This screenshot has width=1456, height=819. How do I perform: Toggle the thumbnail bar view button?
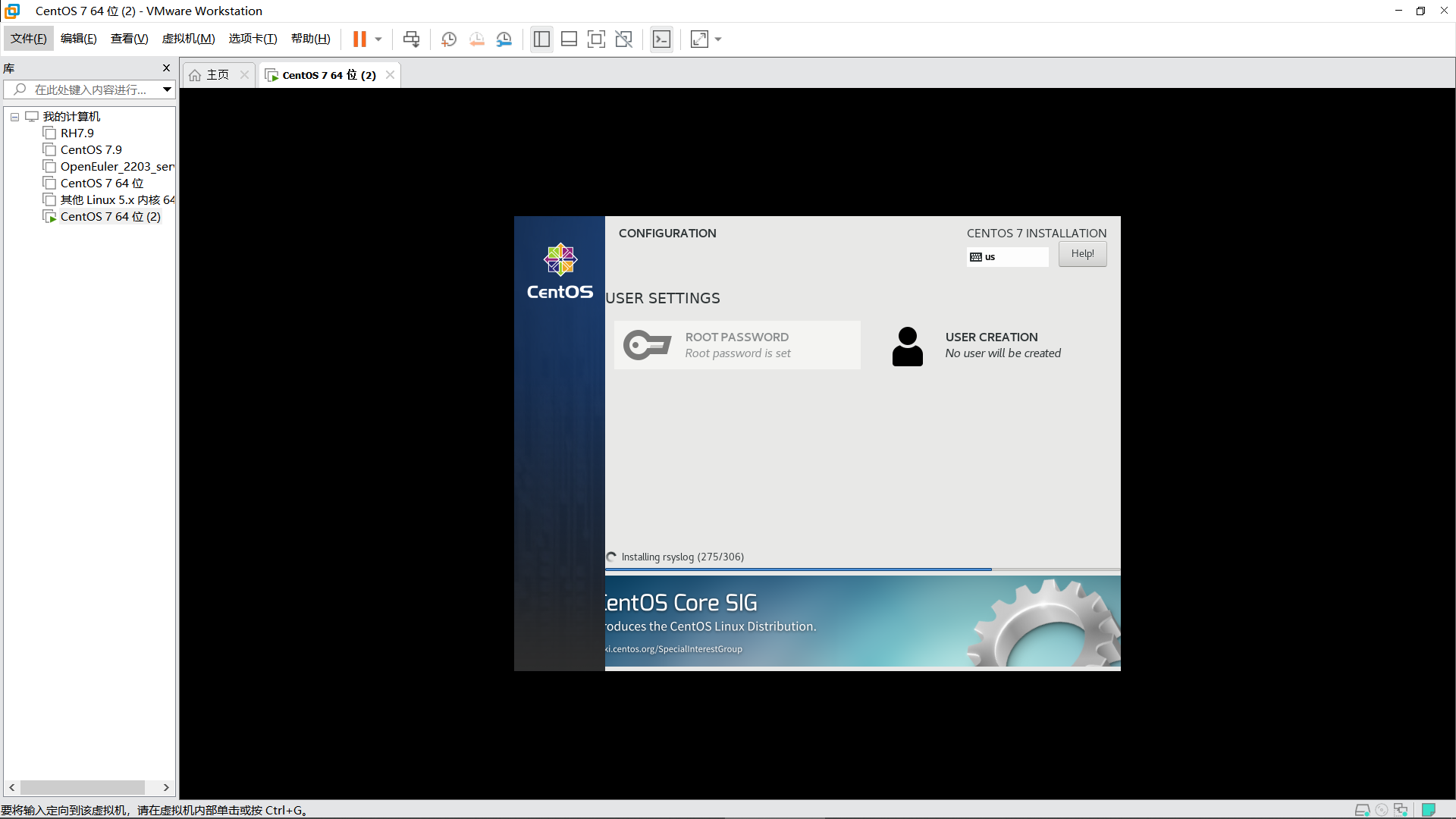pos(569,39)
